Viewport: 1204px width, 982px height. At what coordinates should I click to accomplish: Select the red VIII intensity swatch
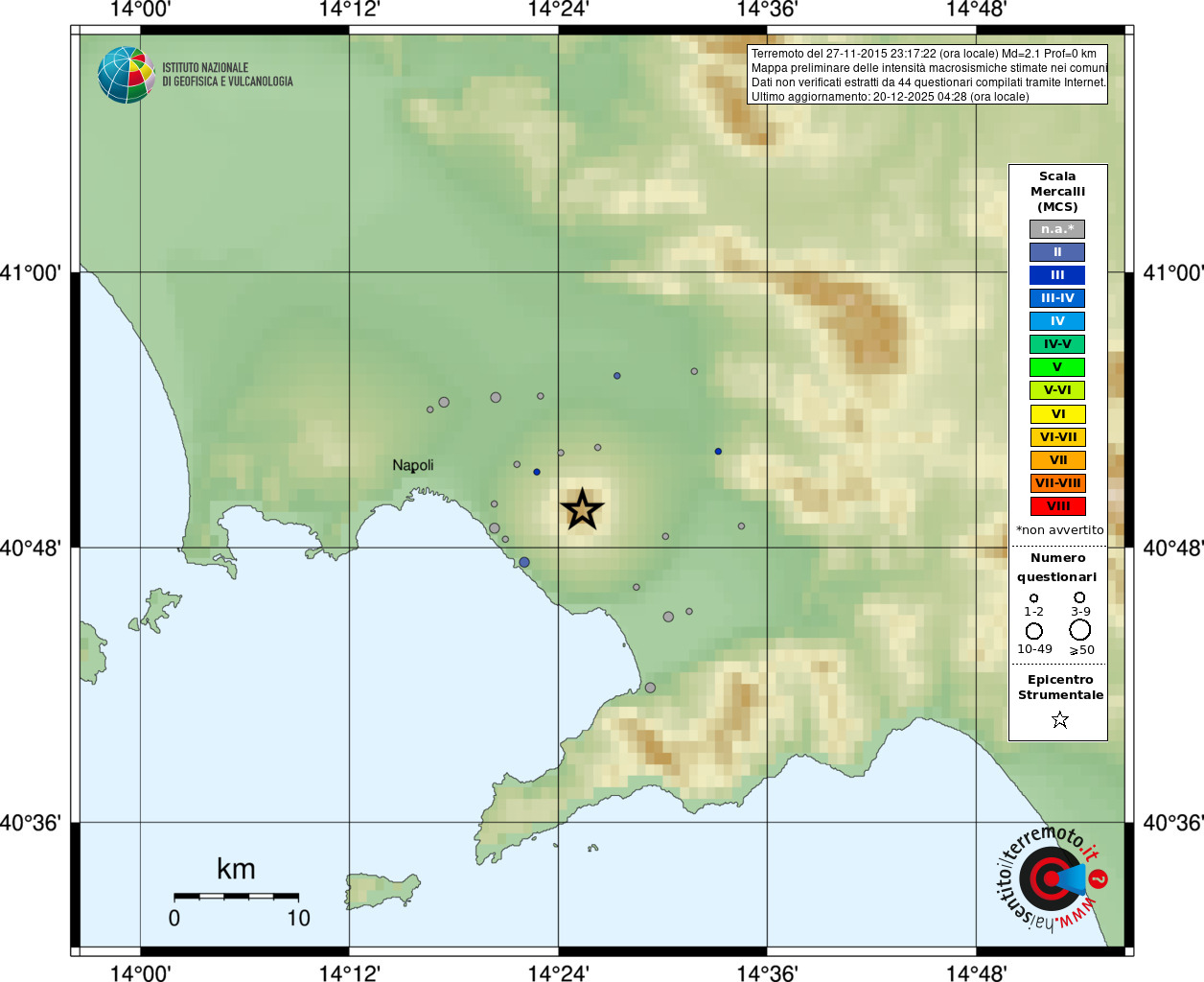click(x=1057, y=506)
